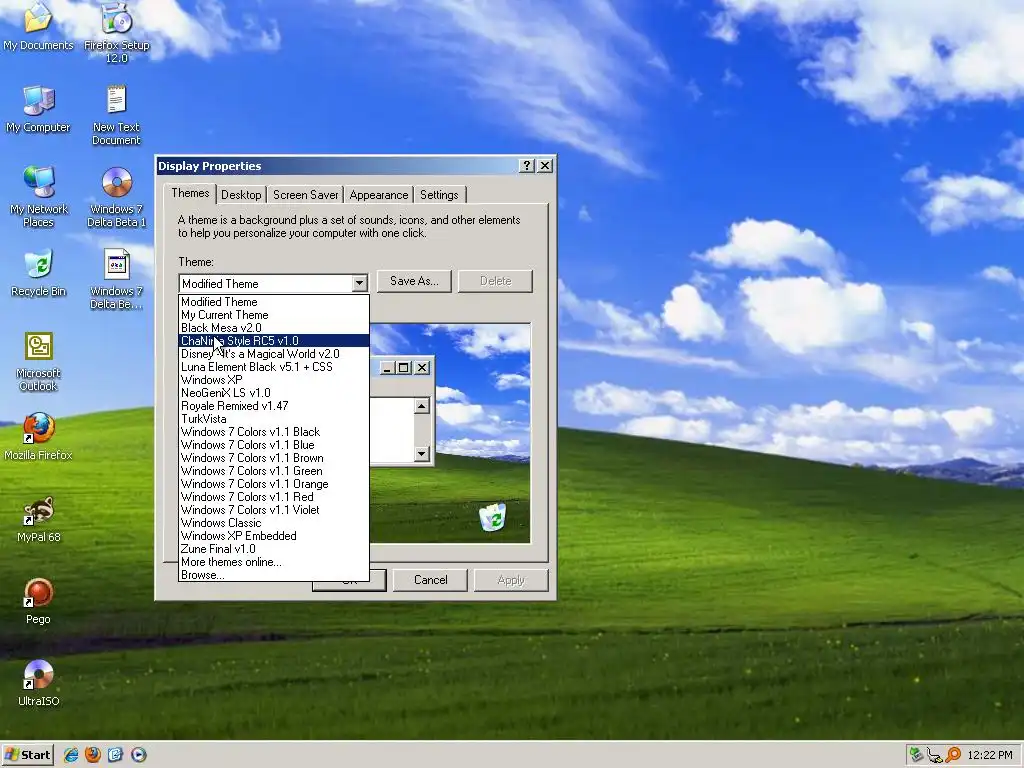The height and width of the screenshot is (768, 1024).
Task: Choose Black Mesa v2.0 theme
Action: [x=274, y=328]
